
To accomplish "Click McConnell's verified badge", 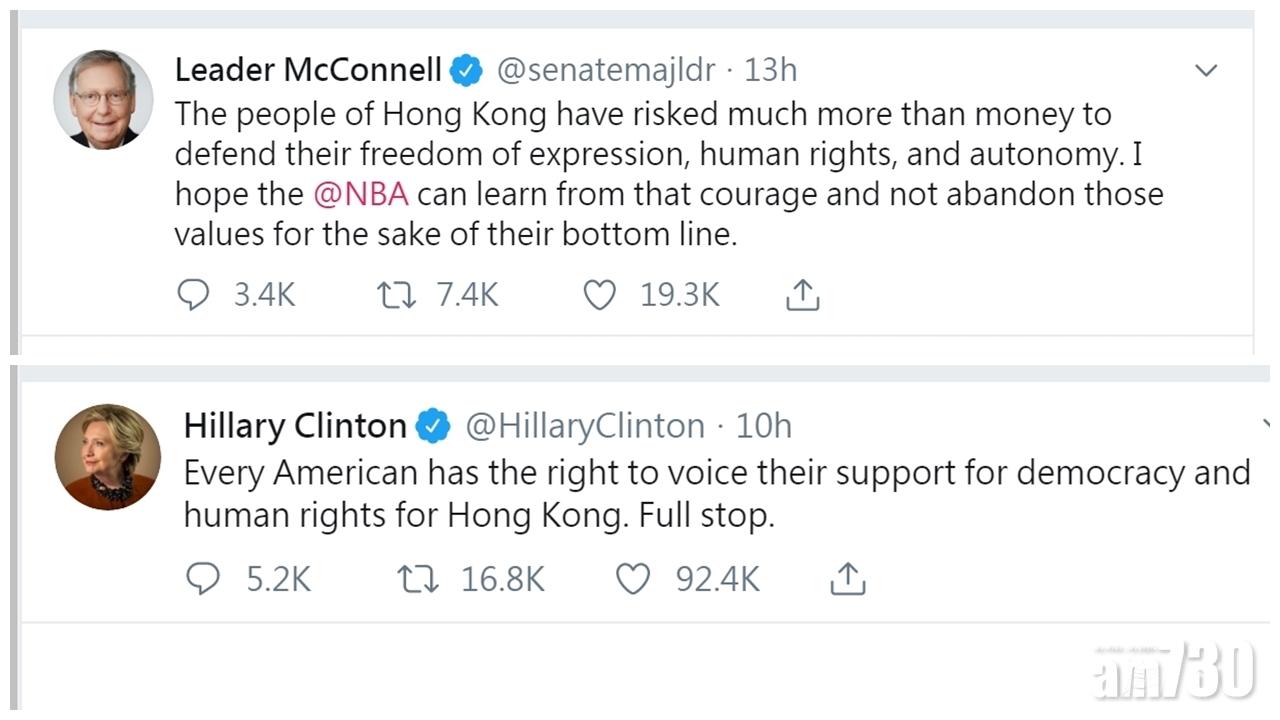I will pyautogui.click(x=467, y=71).
